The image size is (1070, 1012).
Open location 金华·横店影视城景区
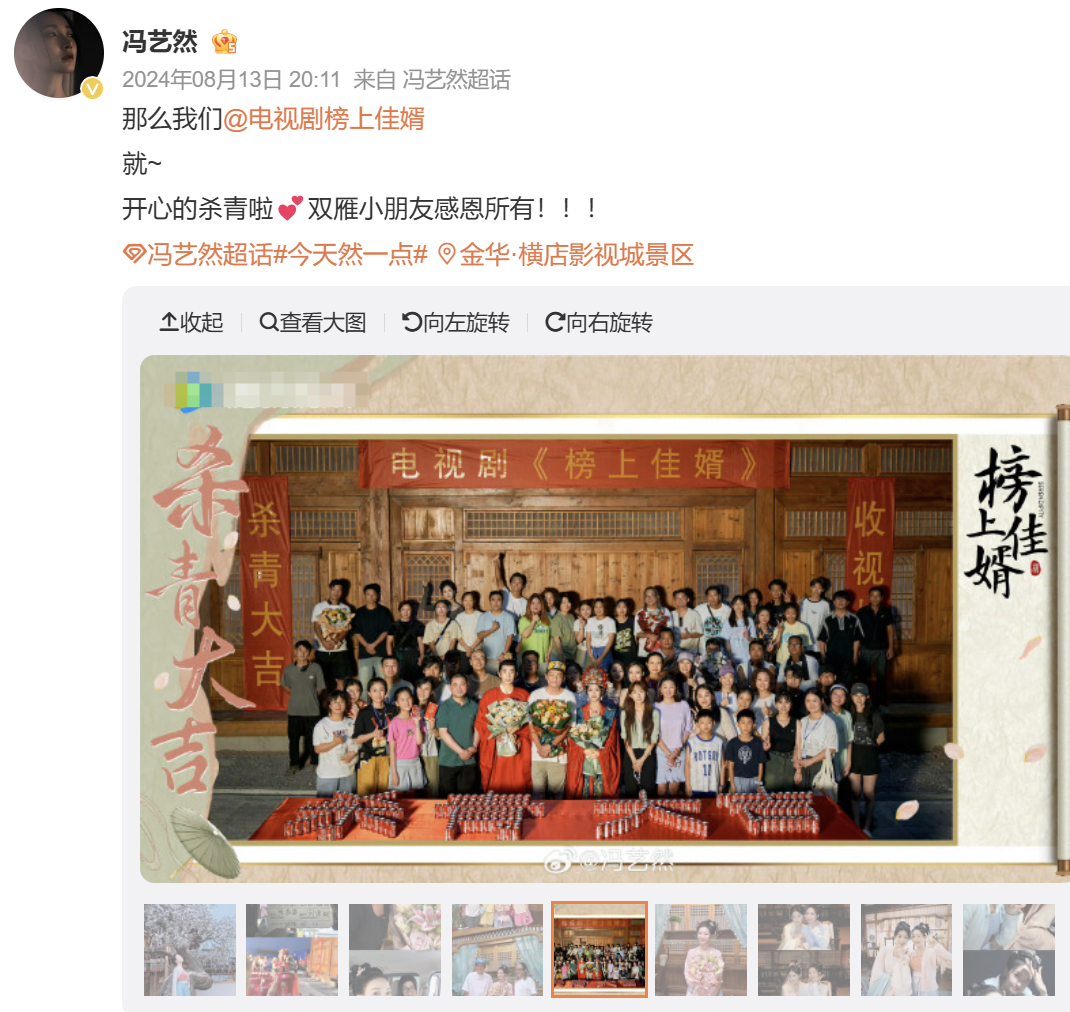coord(577,255)
